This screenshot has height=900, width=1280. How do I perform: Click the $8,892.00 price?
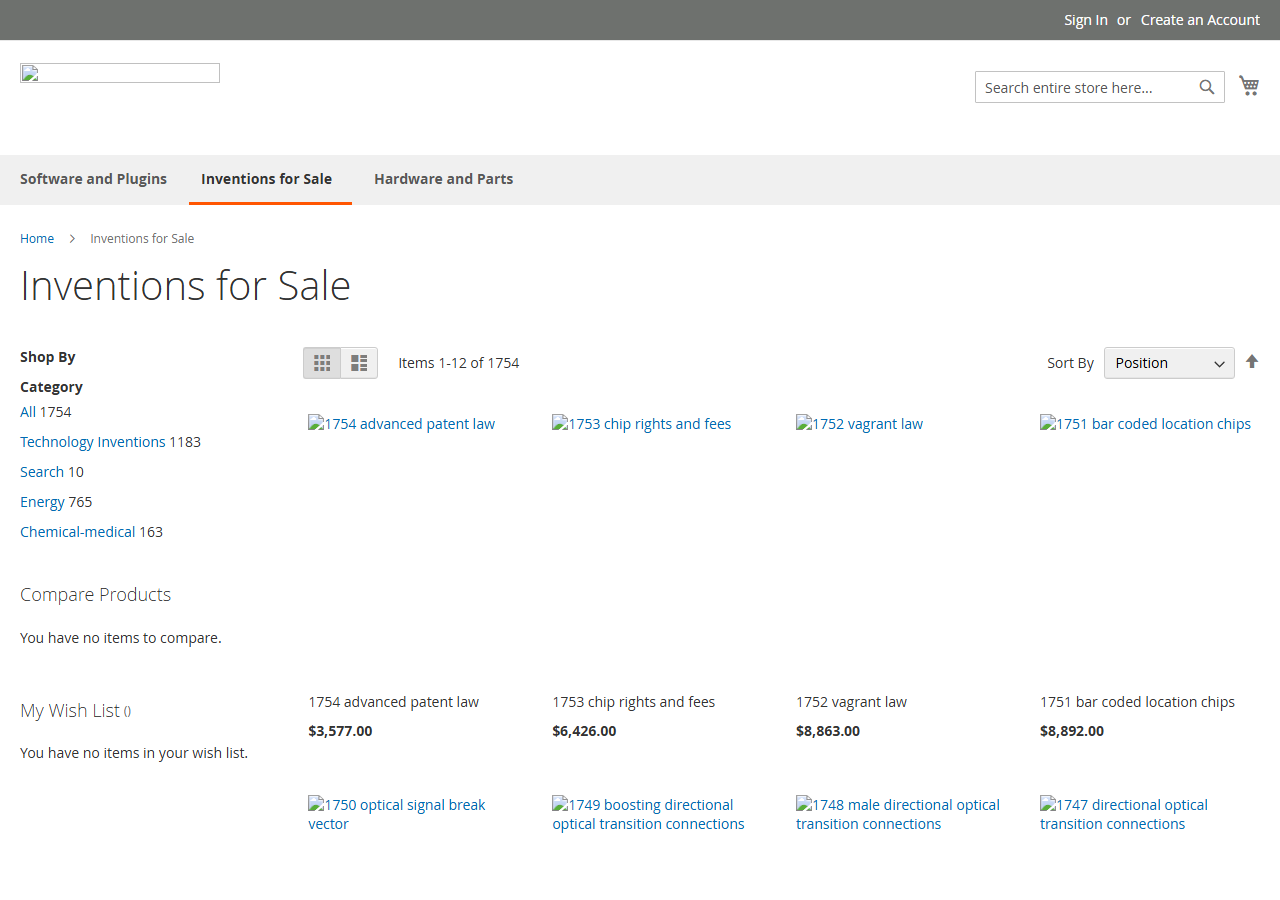click(x=1072, y=731)
